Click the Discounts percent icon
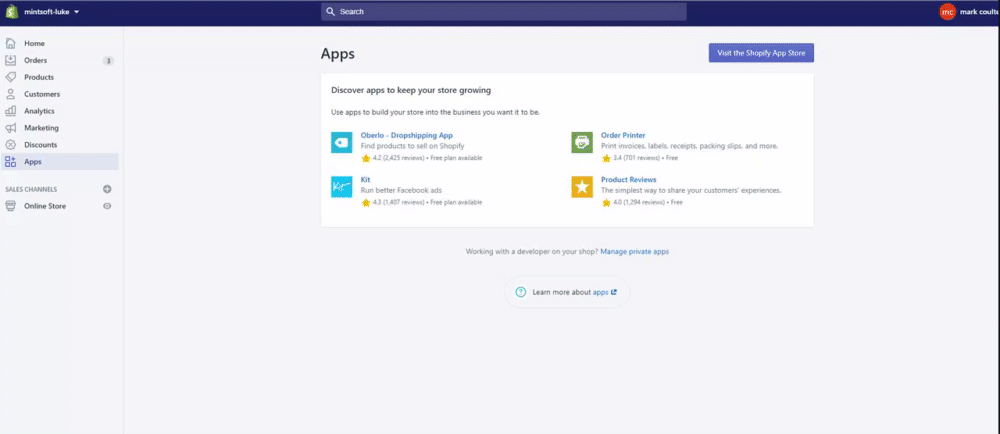The height and width of the screenshot is (434, 1000). click(10, 145)
